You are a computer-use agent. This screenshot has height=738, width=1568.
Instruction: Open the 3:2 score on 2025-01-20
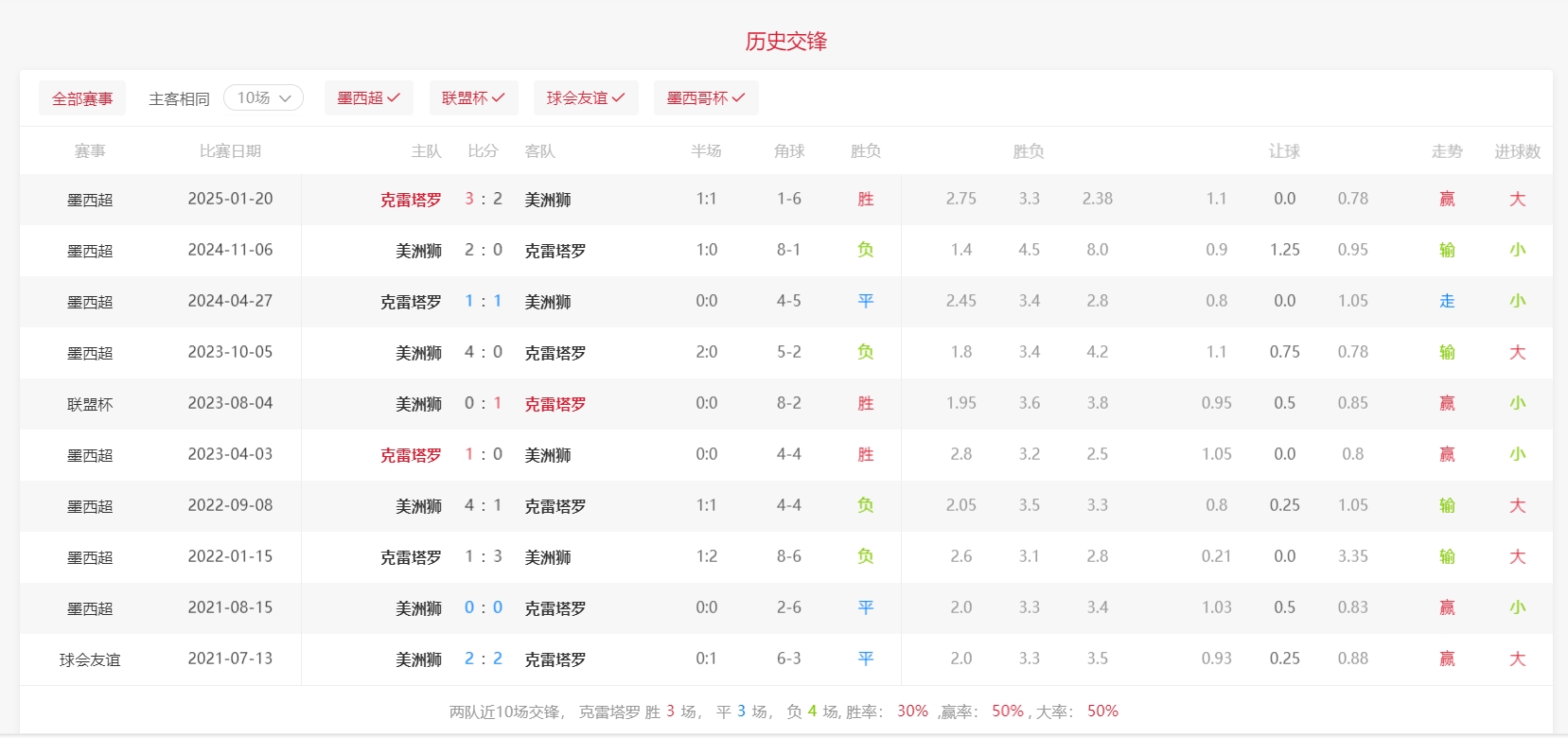(x=484, y=199)
